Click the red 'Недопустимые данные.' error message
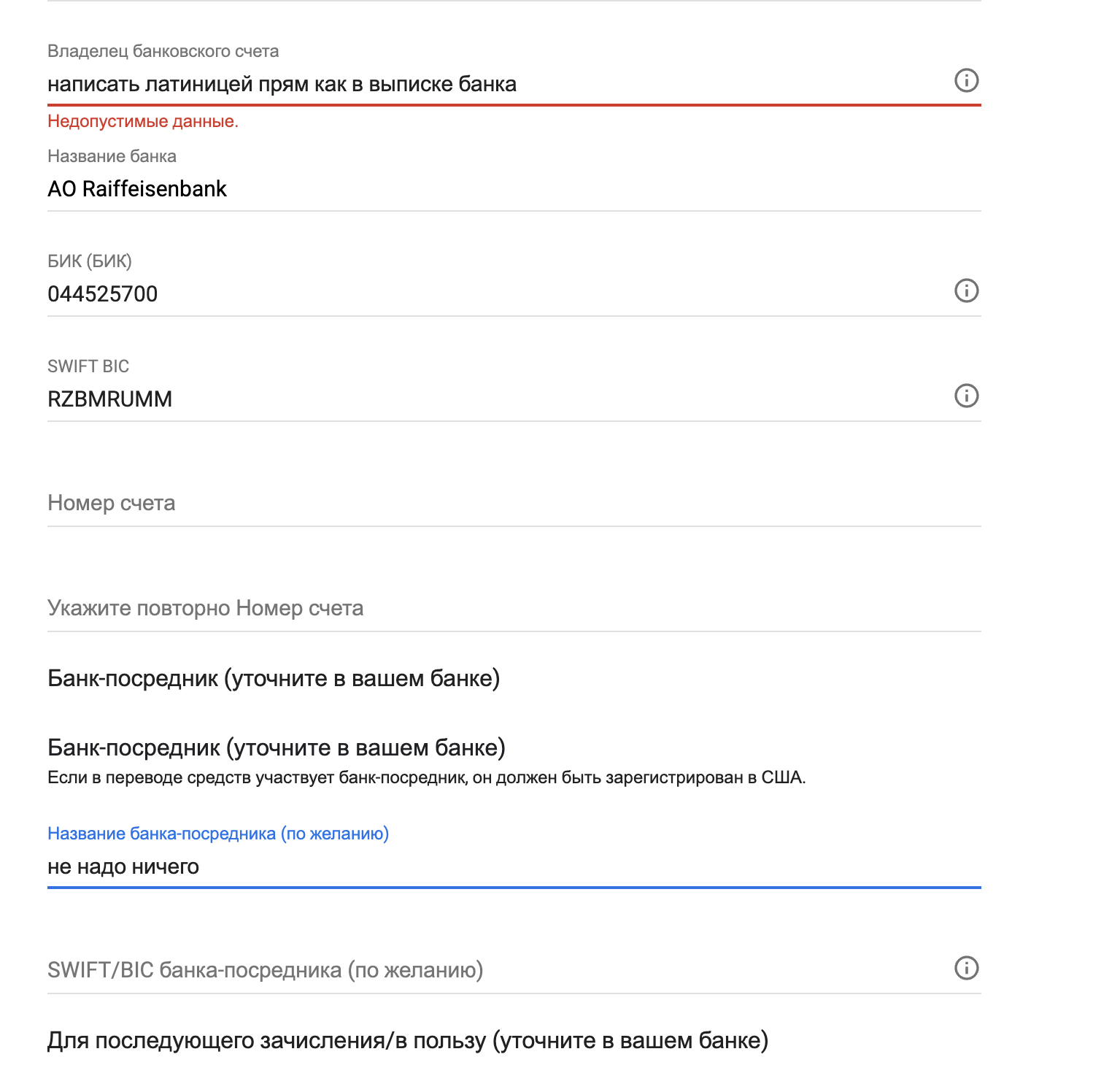 pos(143,122)
